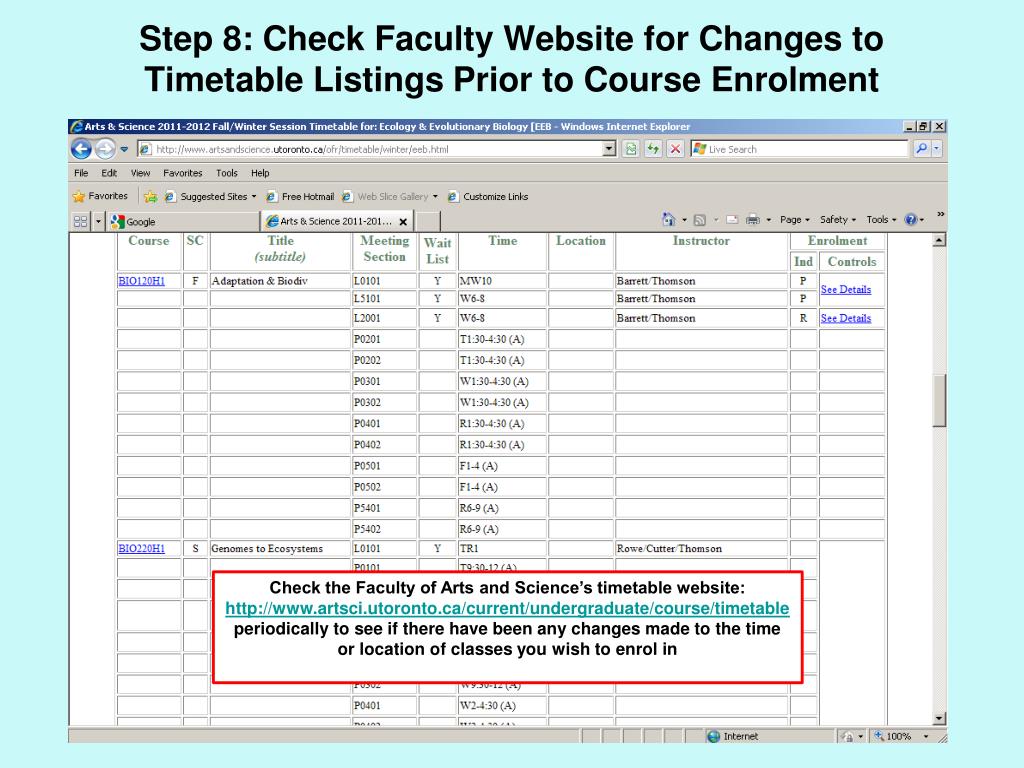Expand the address bar history dropdown
This screenshot has width=1024, height=768.
click(x=609, y=149)
